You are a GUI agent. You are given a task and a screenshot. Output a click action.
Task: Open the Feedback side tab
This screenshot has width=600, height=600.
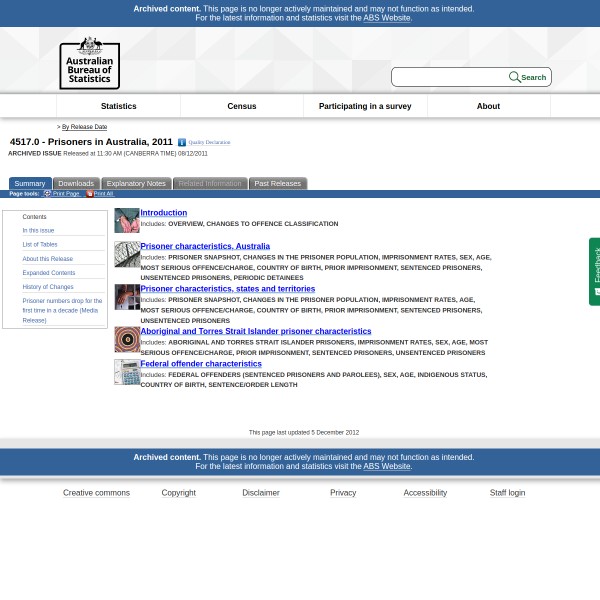(x=594, y=271)
